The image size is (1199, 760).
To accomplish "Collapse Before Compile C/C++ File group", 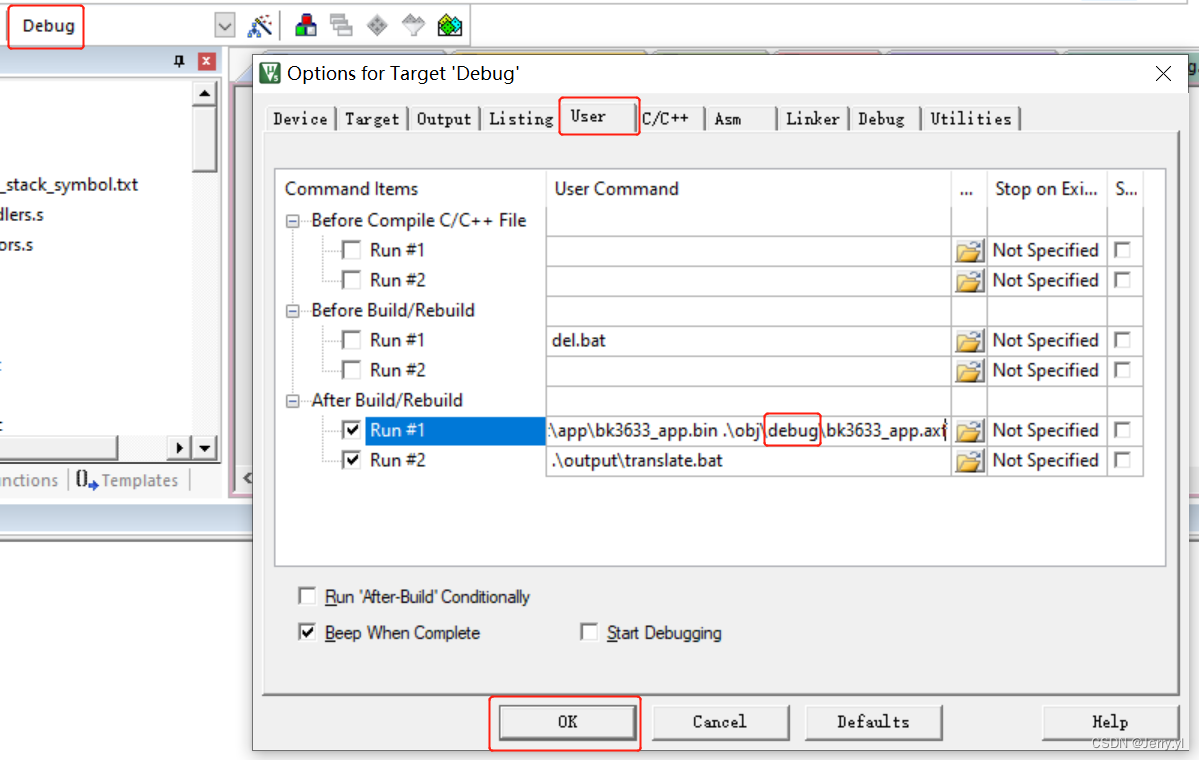I will click(292, 221).
